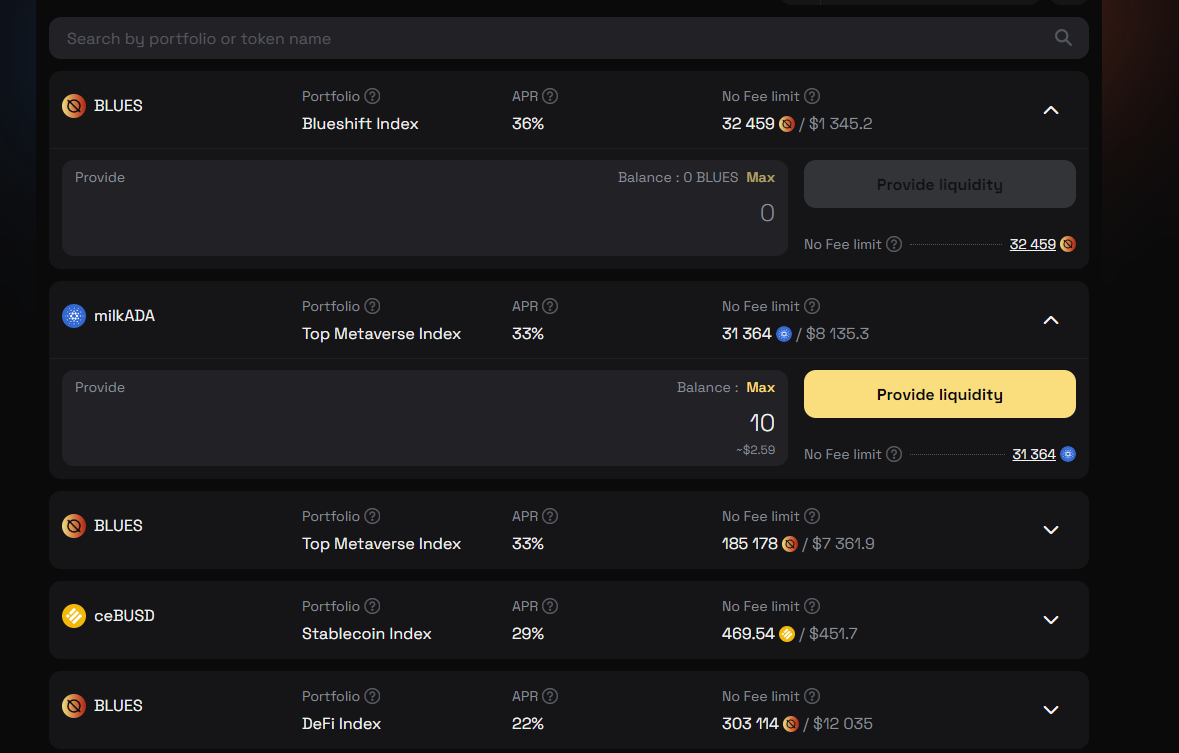
Task: Click the ~$2.59 estimate text
Action: 756,450
